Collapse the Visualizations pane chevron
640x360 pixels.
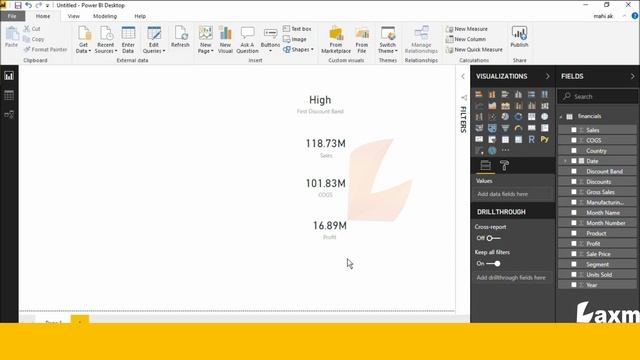tap(547, 76)
